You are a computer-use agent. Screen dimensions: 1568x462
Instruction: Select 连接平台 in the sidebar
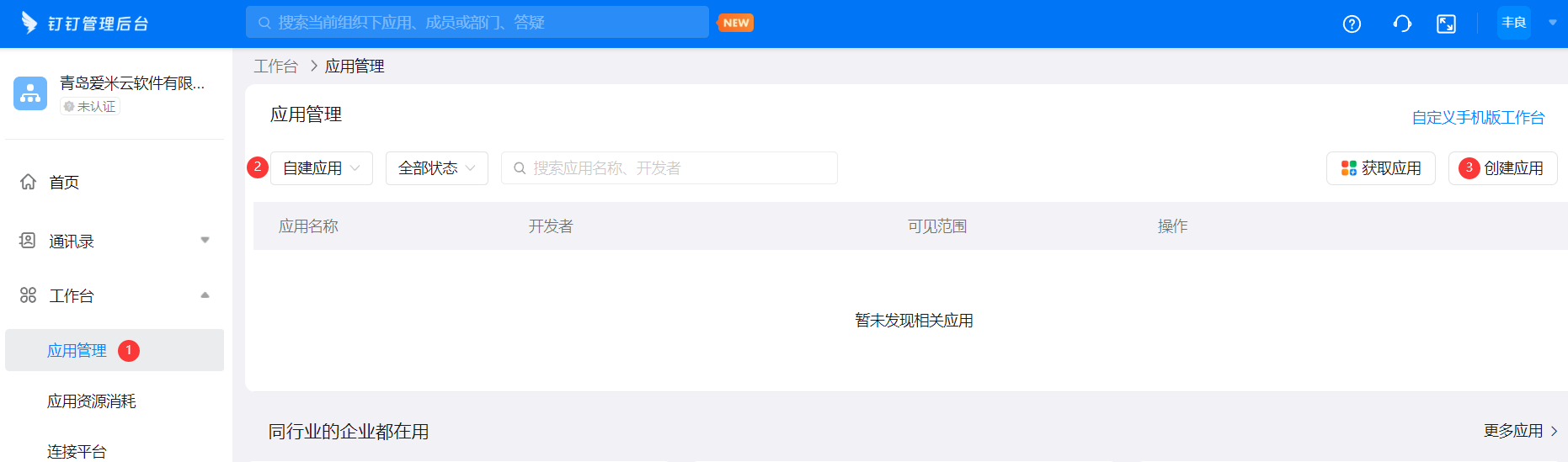(x=77, y=451)
